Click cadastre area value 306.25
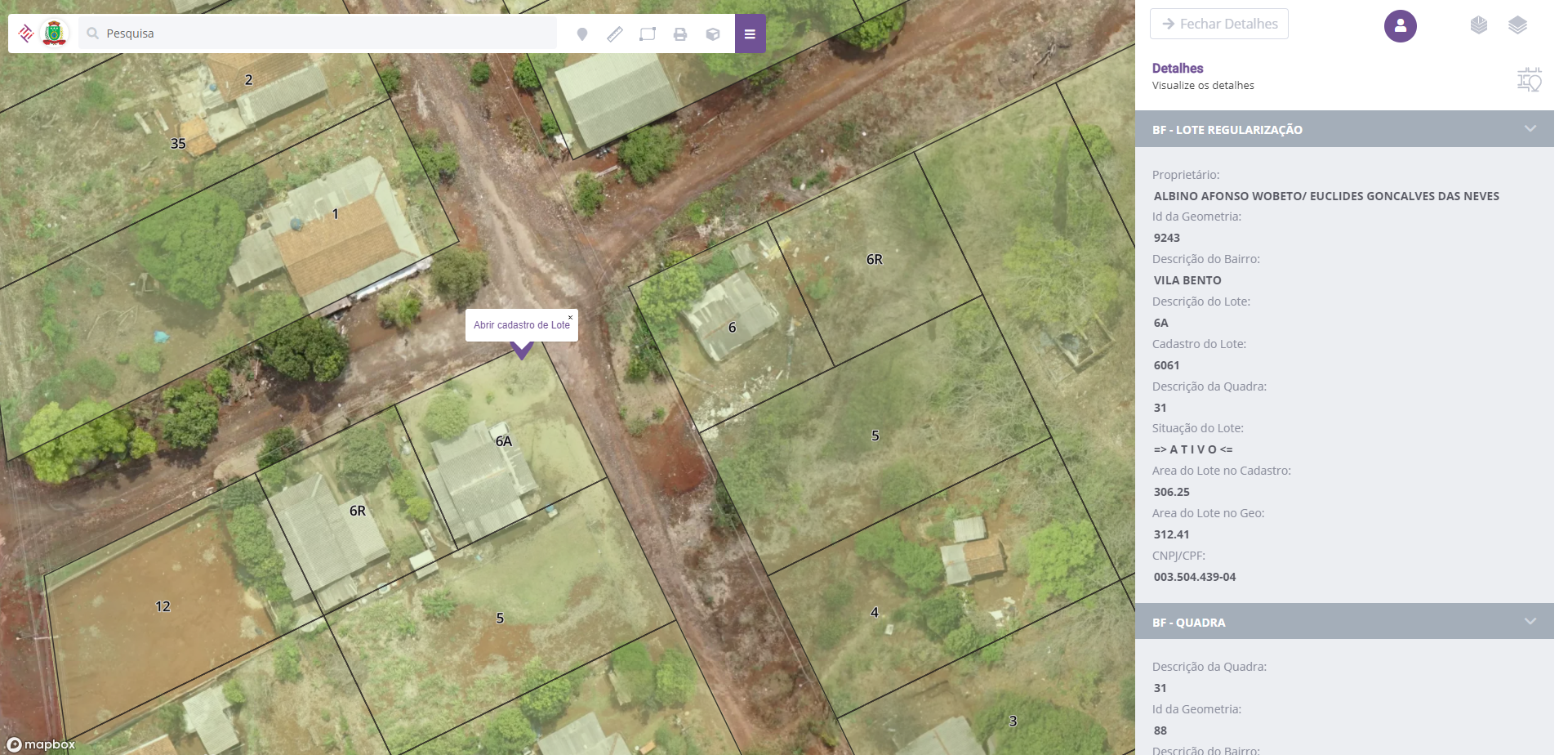Image resolution: width=1568 pixels, height=755 pixels. (1171, 492)
